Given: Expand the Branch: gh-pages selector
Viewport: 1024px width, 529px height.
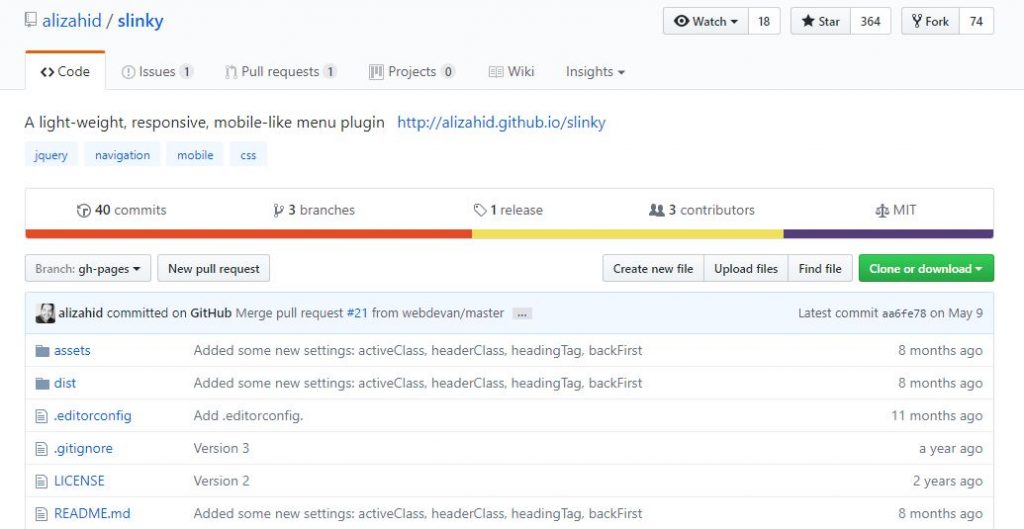Looking at the screenshot, I should [x=88, y=269].
